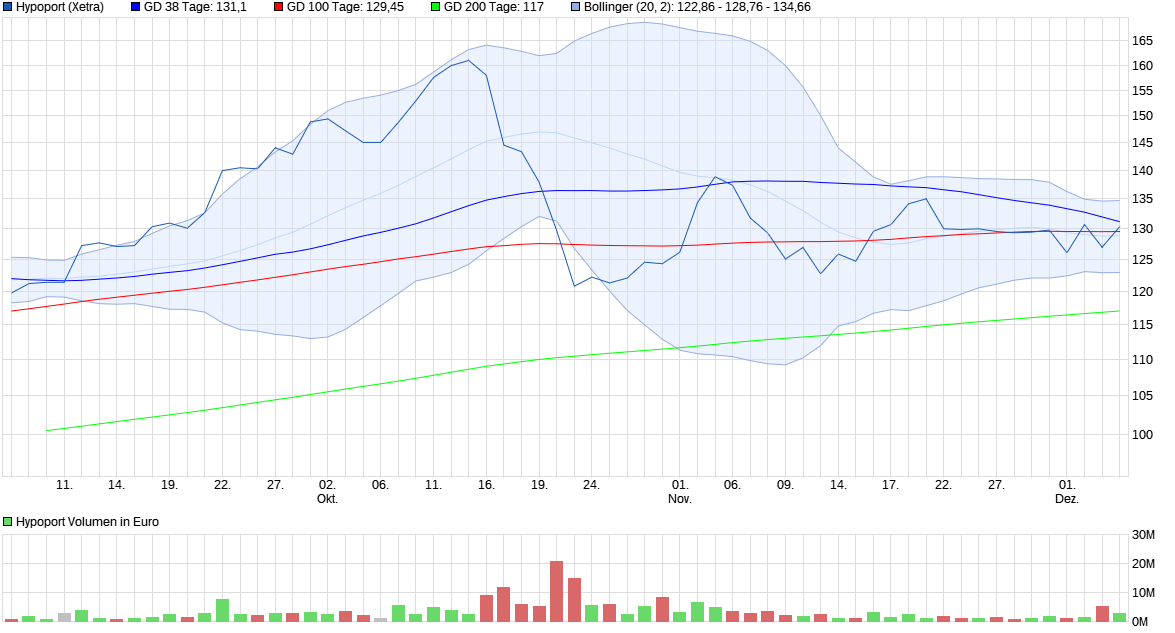Click the '02. Okt.' date axis label

[x=327, y=492]
